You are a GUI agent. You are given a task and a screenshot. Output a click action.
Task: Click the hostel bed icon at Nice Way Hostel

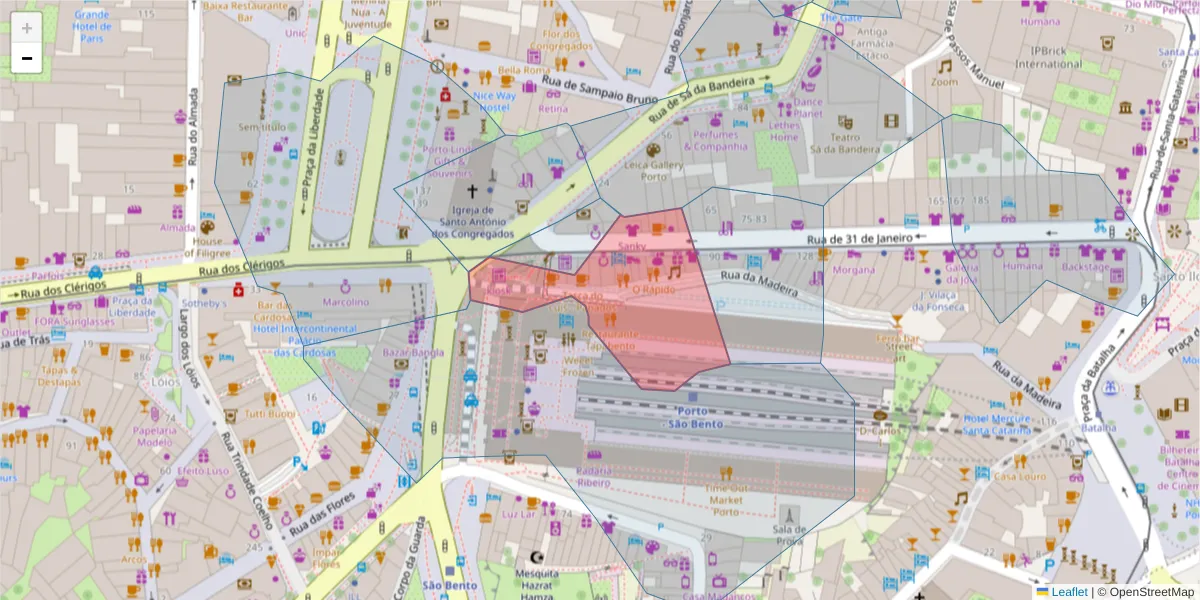pyautogui.click(x=465, y=84)
